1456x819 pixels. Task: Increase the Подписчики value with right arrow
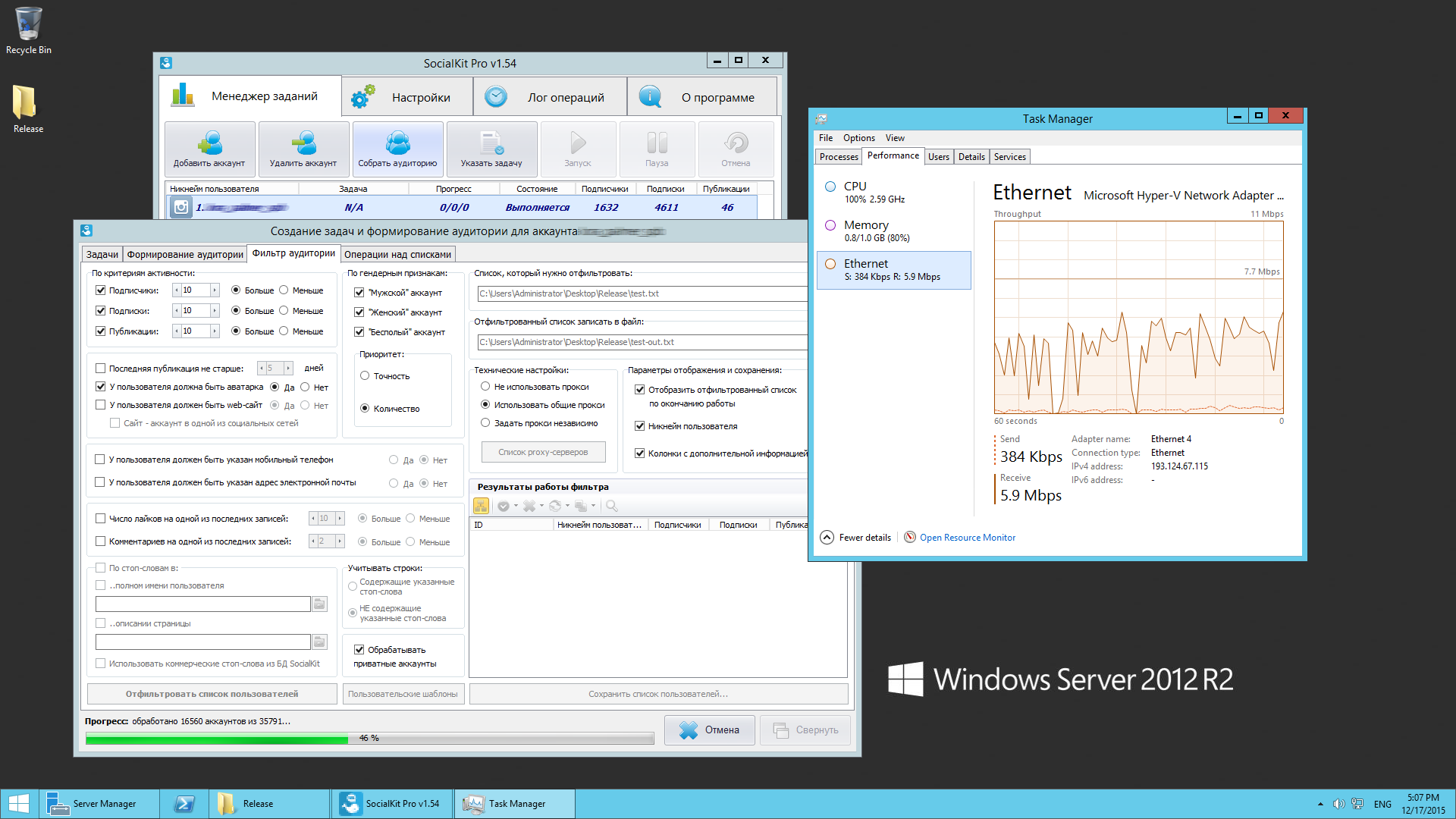(x=215, y=290)
